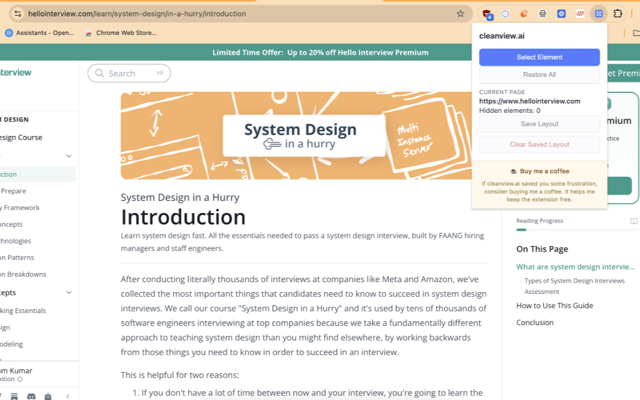This screenshot has width=640, height=400.
Task: Open the red striped extension icon
Action: coord(580,14)
